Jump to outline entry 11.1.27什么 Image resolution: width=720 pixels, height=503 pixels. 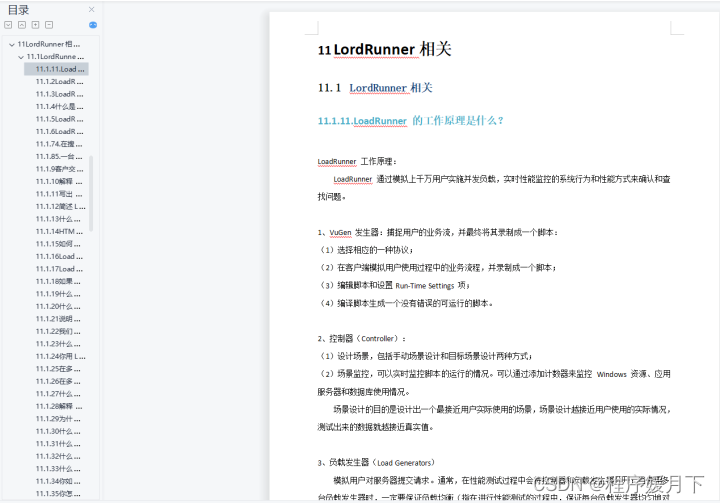point(58,394)
